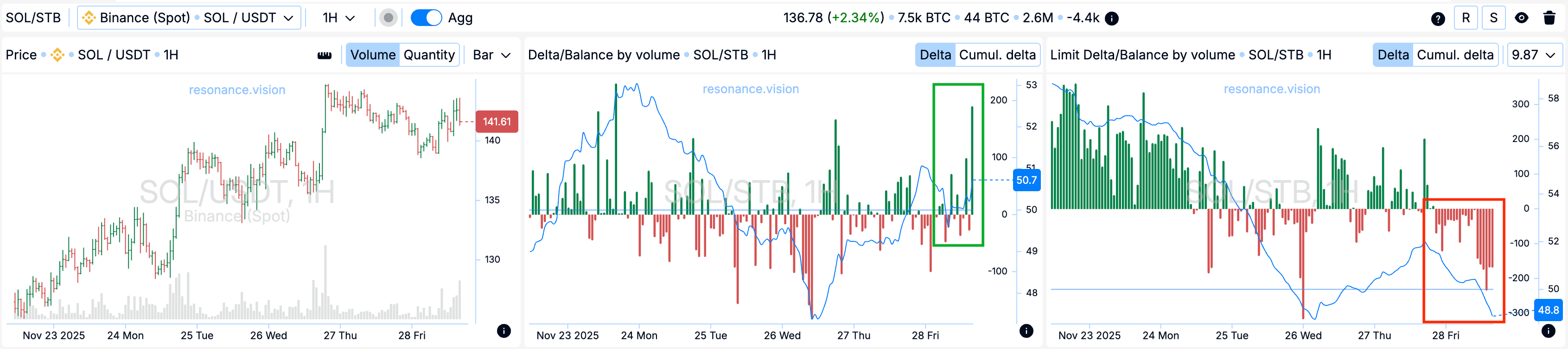The image size is (1568, 349).
Task: Expand the 1H timeframe dropdown
Action: [x=338, y=18]
